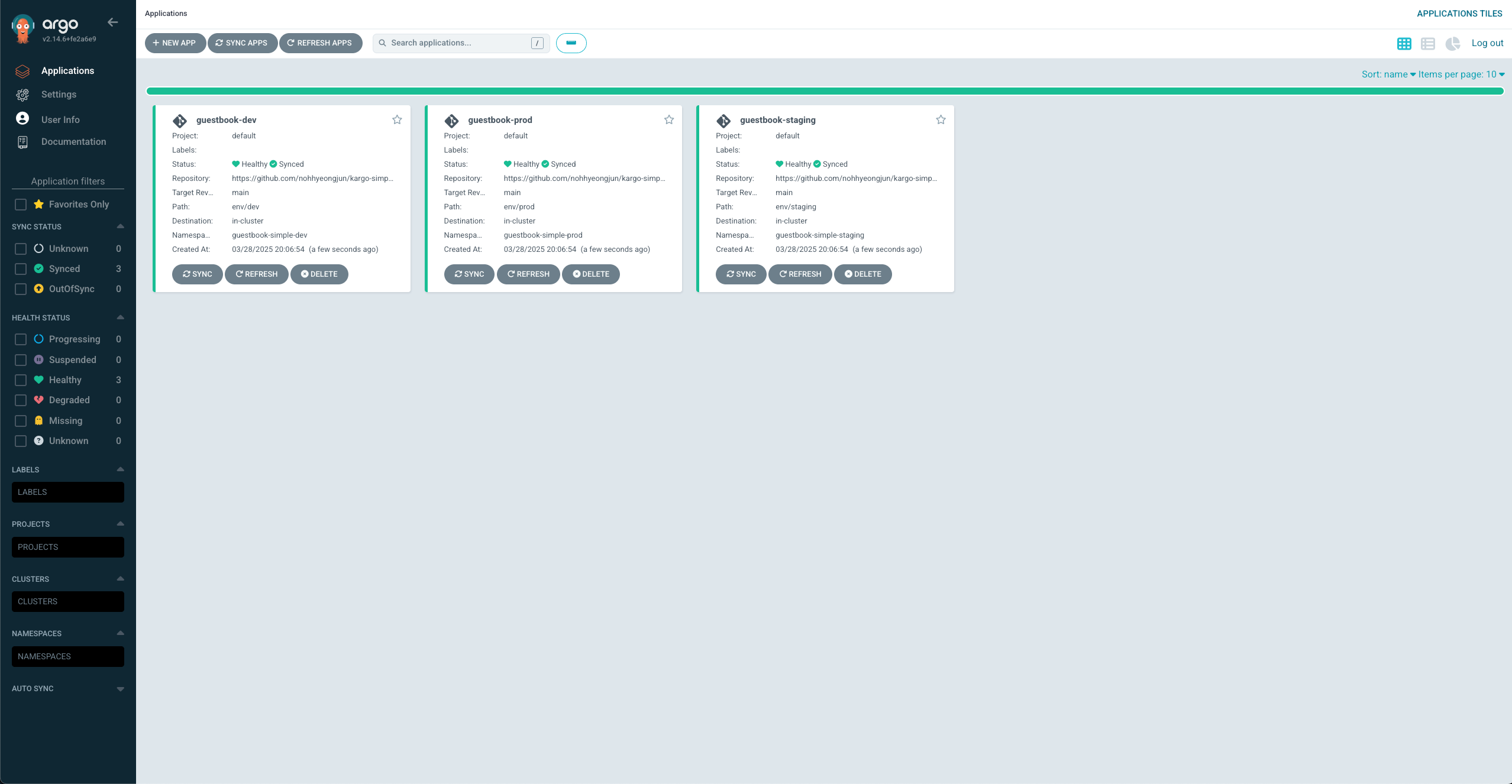Collapse sidebar with the back arrow
Screen dimensions: 1512x784
[112, 22]
